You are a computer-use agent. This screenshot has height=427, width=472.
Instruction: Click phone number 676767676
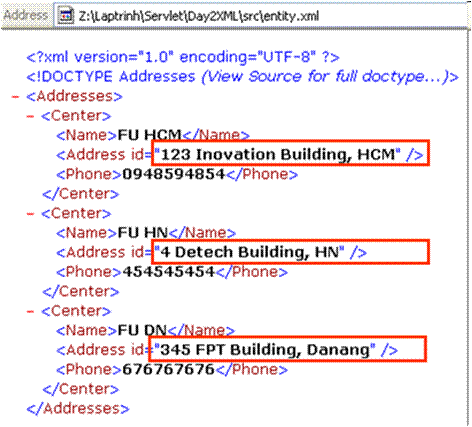coord(169,369)
